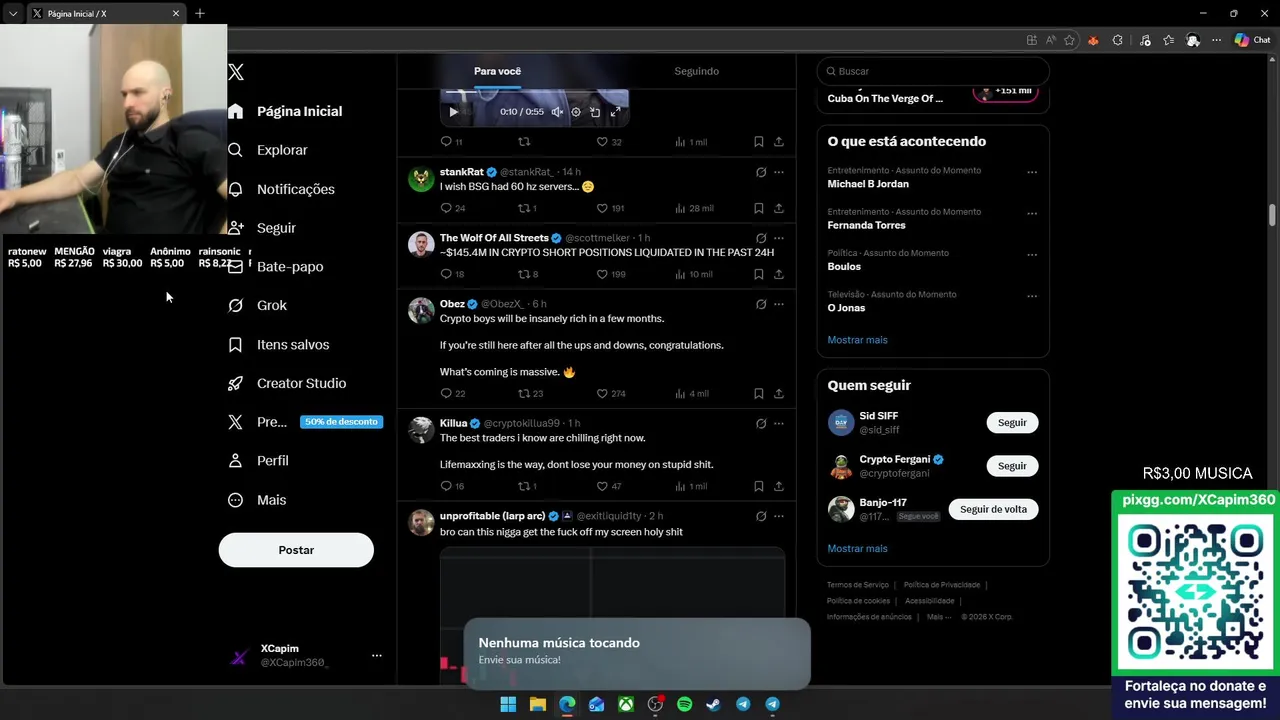
Task: Reply to stankRat's post
Action: point(453,208)
